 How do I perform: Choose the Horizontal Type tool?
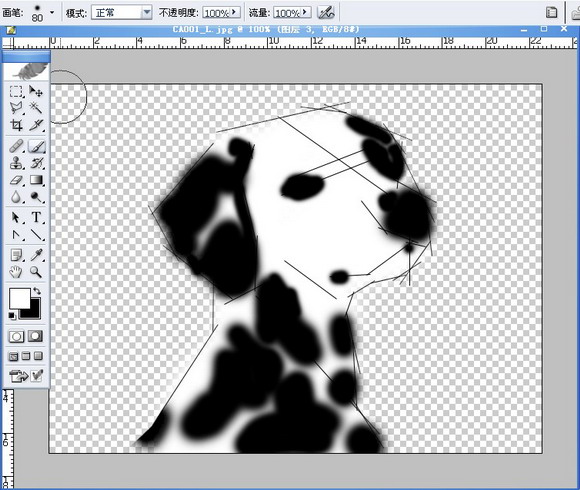[x=36, y=217]
